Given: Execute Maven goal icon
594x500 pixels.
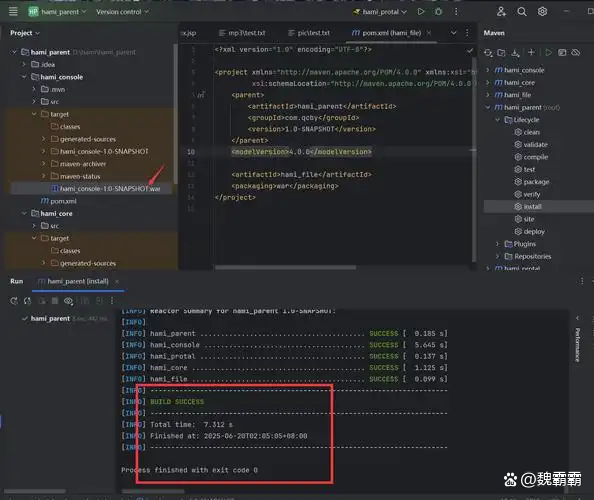Looking at the screenshot, I should click(562, 52).
